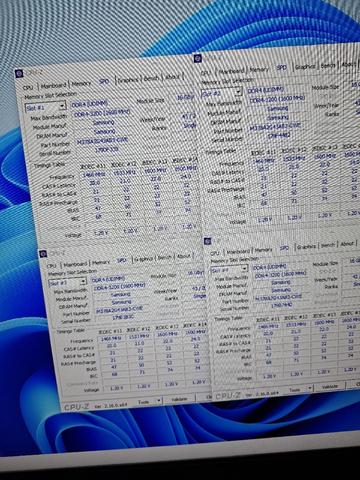Switch to the Bench tab in the Slot #4 window

(327, 245)
